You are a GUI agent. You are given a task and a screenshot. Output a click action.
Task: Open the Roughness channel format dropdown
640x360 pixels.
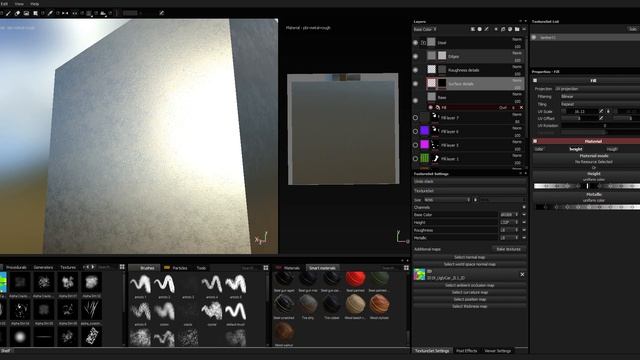509,230
